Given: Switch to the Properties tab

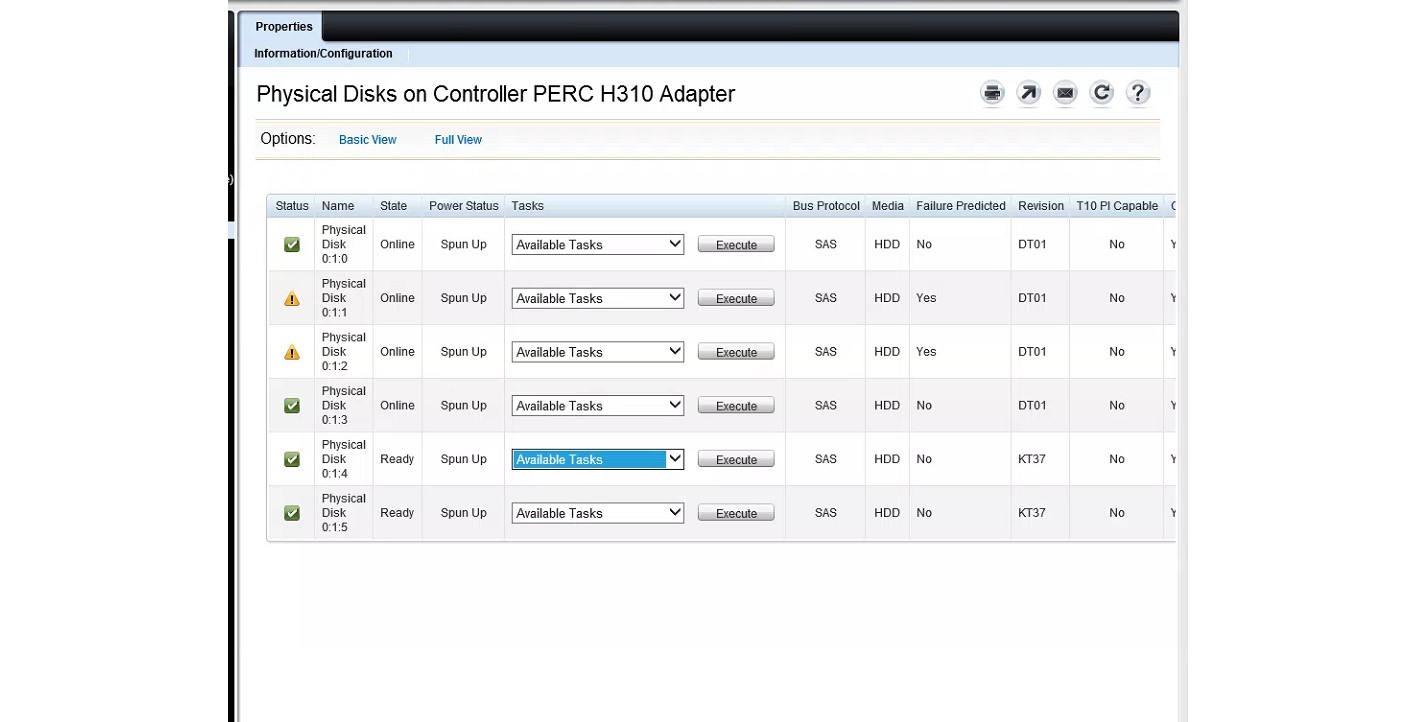Looking at the screenshot, I should click(x=284, y=27).
